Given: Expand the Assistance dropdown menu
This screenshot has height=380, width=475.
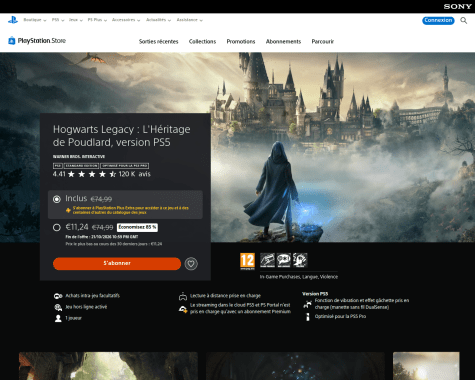Looking at the screenshot, I should coord(190,20).
